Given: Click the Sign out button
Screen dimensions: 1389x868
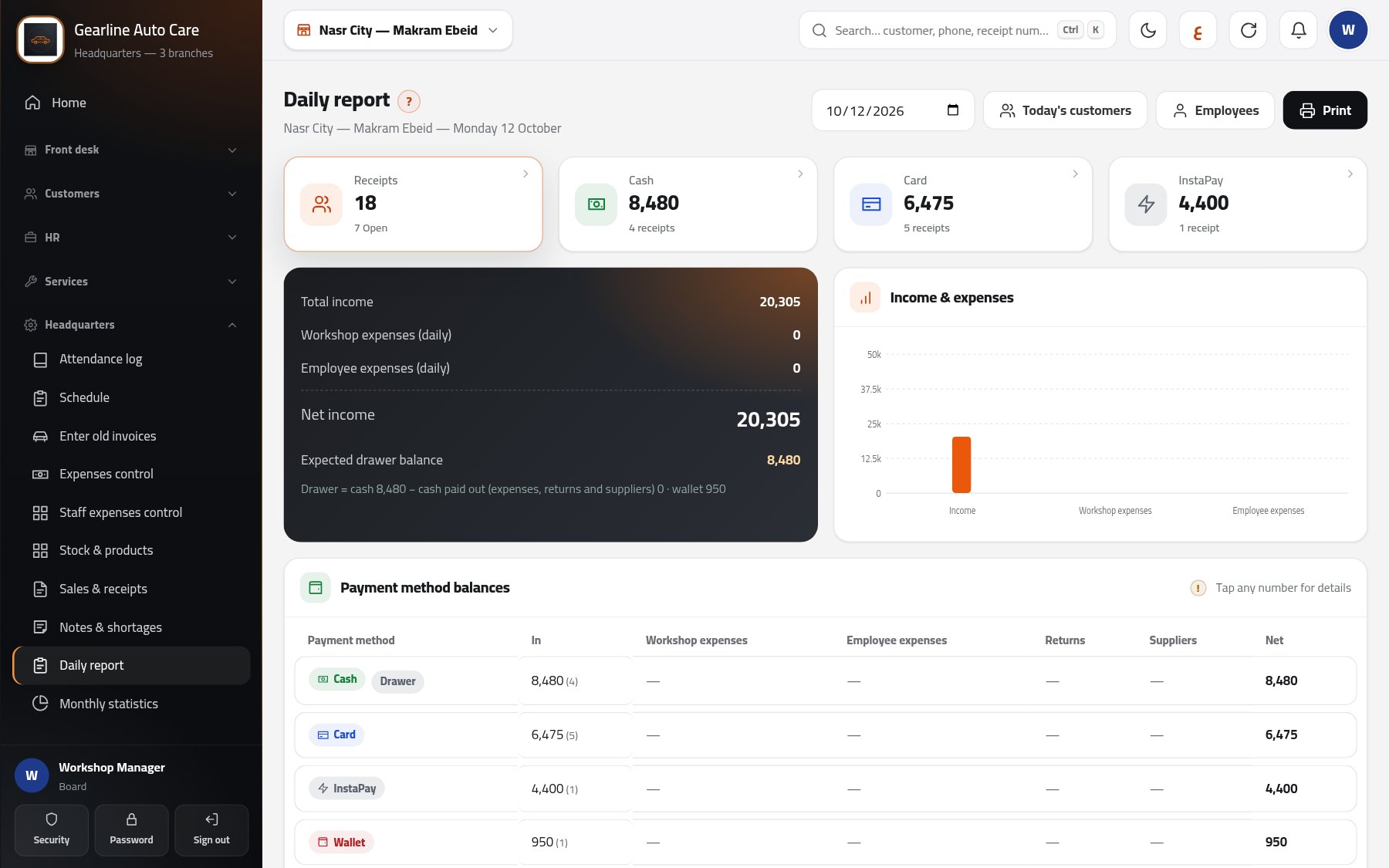Looking at the screenshot, I should [x=211, y=830].
